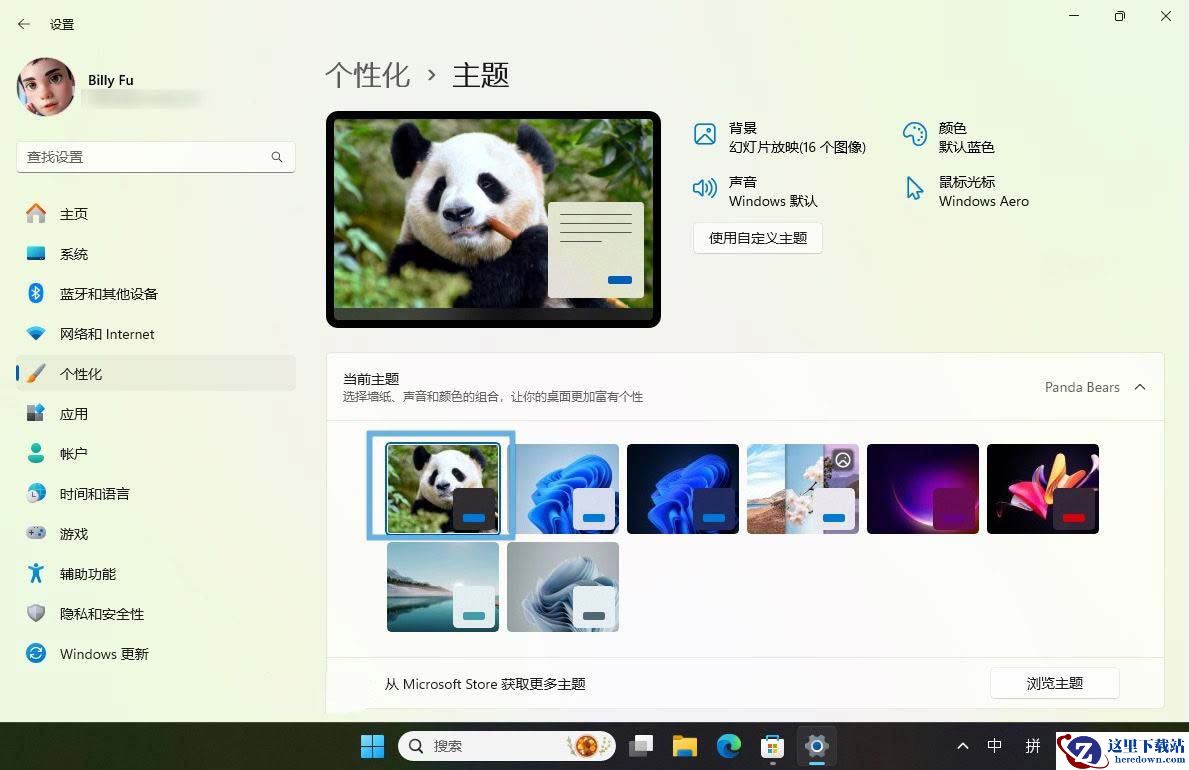This screenshot has width=1189, height=770.
Task: Select the Panda Bears theme thumbnail
Action: (x=443, y=489)
